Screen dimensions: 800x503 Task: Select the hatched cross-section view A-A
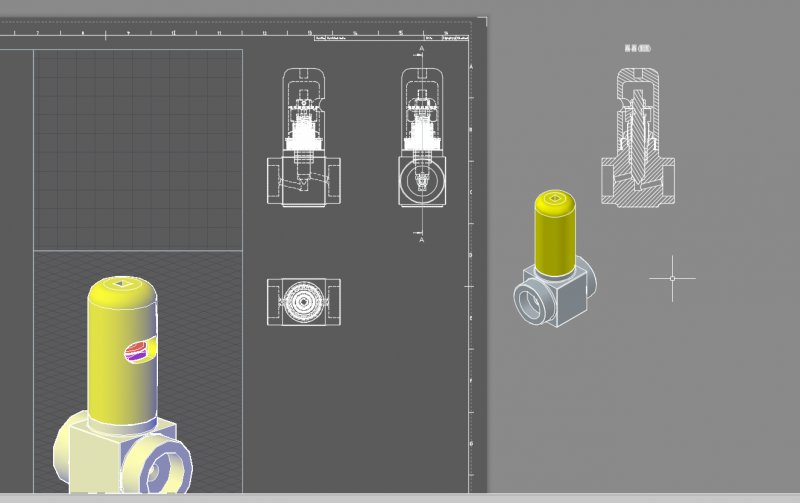(x=638, y=138)
